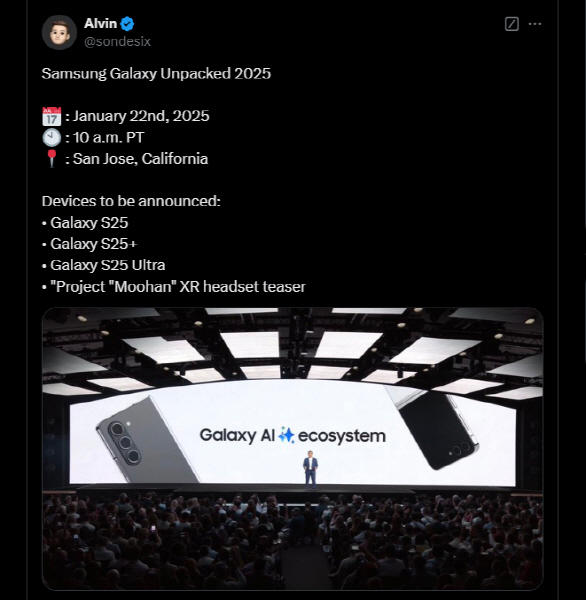Open the @sondesix handle link
The image size is (586, 600).
click(118, 41)
